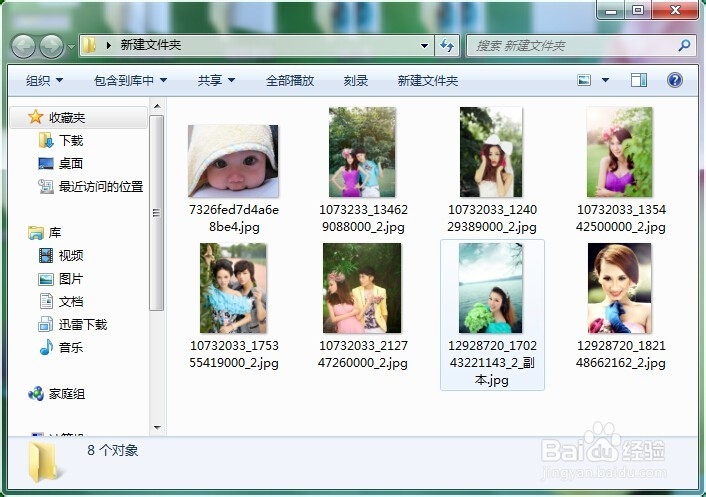Go back with the Back arrow button

point(23,46)
